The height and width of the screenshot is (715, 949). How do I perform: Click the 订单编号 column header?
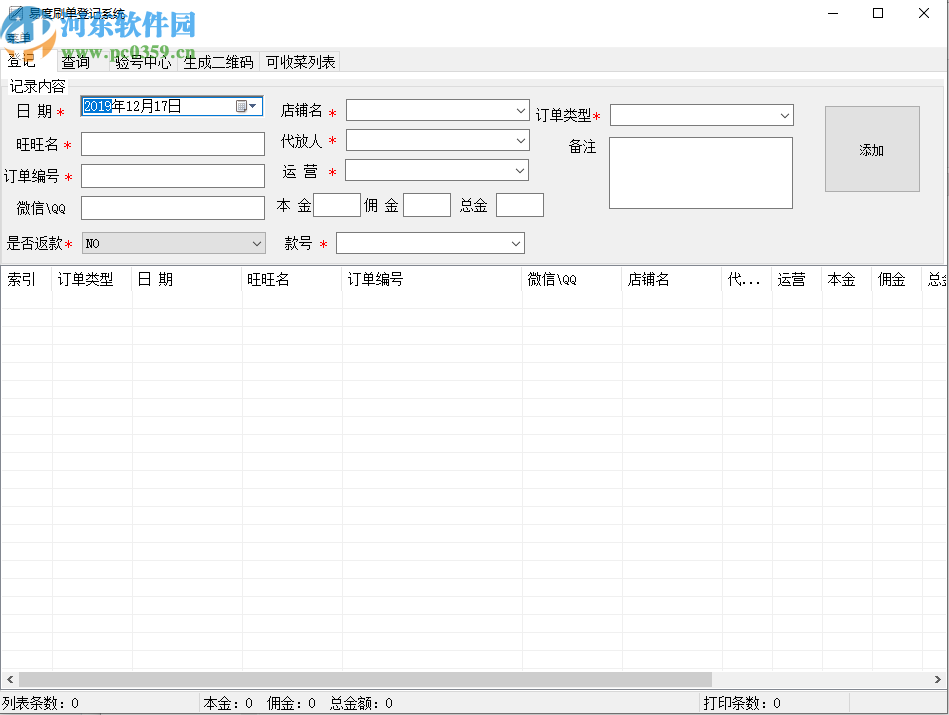pyautogui.click(x=432, y=279)
